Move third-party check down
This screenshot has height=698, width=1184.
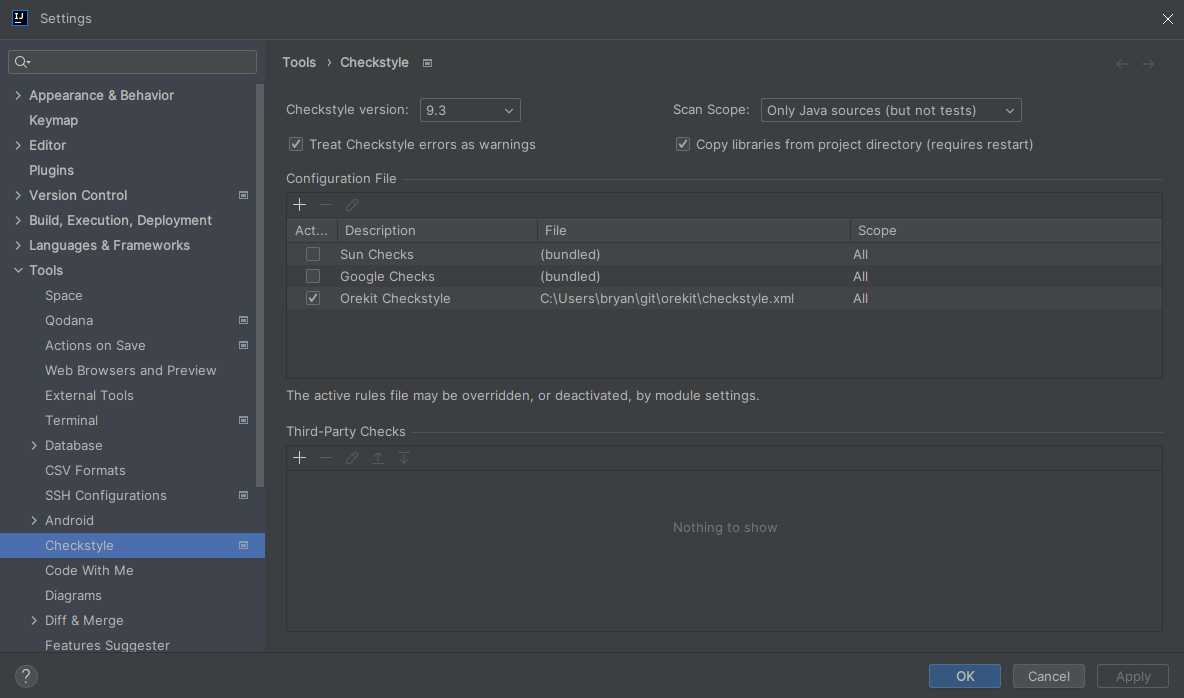[x=403, y=457]
